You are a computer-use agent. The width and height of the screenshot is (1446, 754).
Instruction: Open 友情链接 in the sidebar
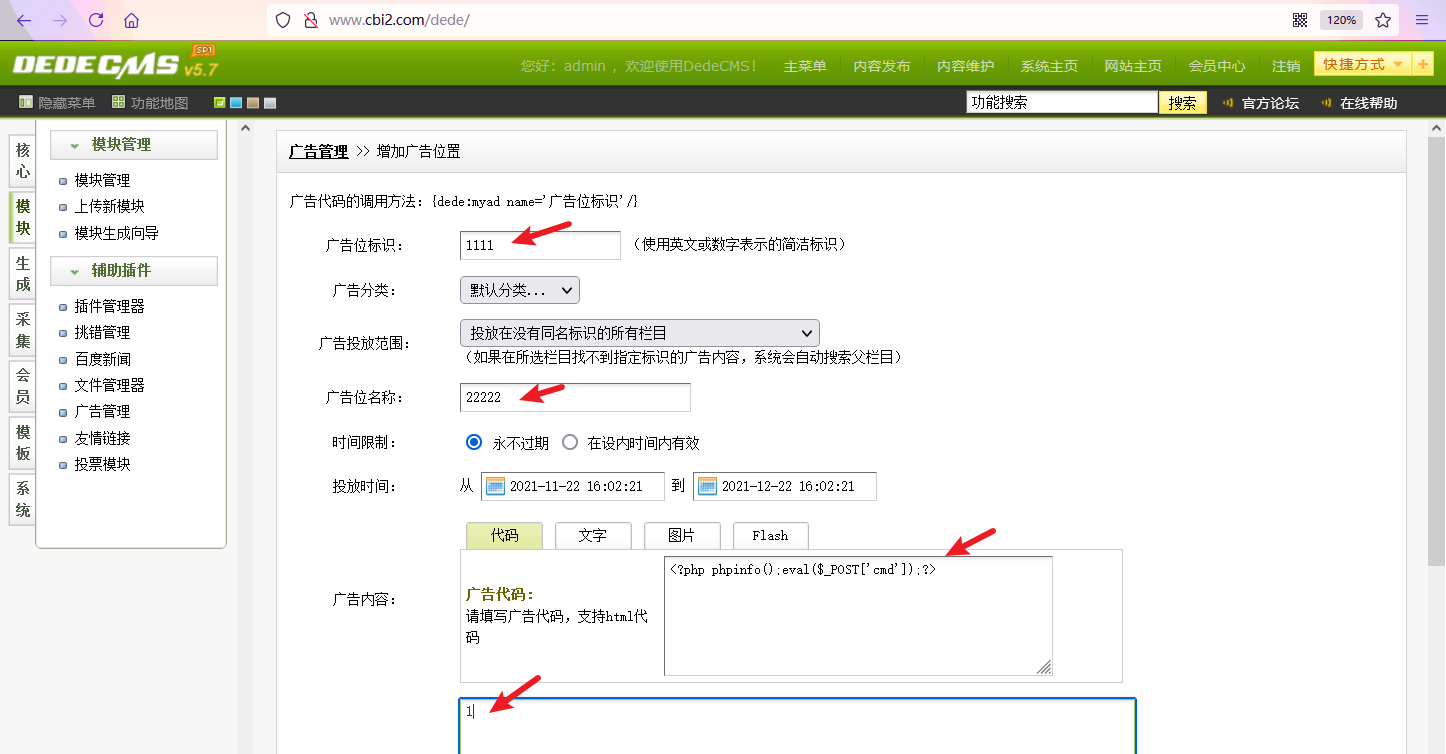(x=102, y=438)
